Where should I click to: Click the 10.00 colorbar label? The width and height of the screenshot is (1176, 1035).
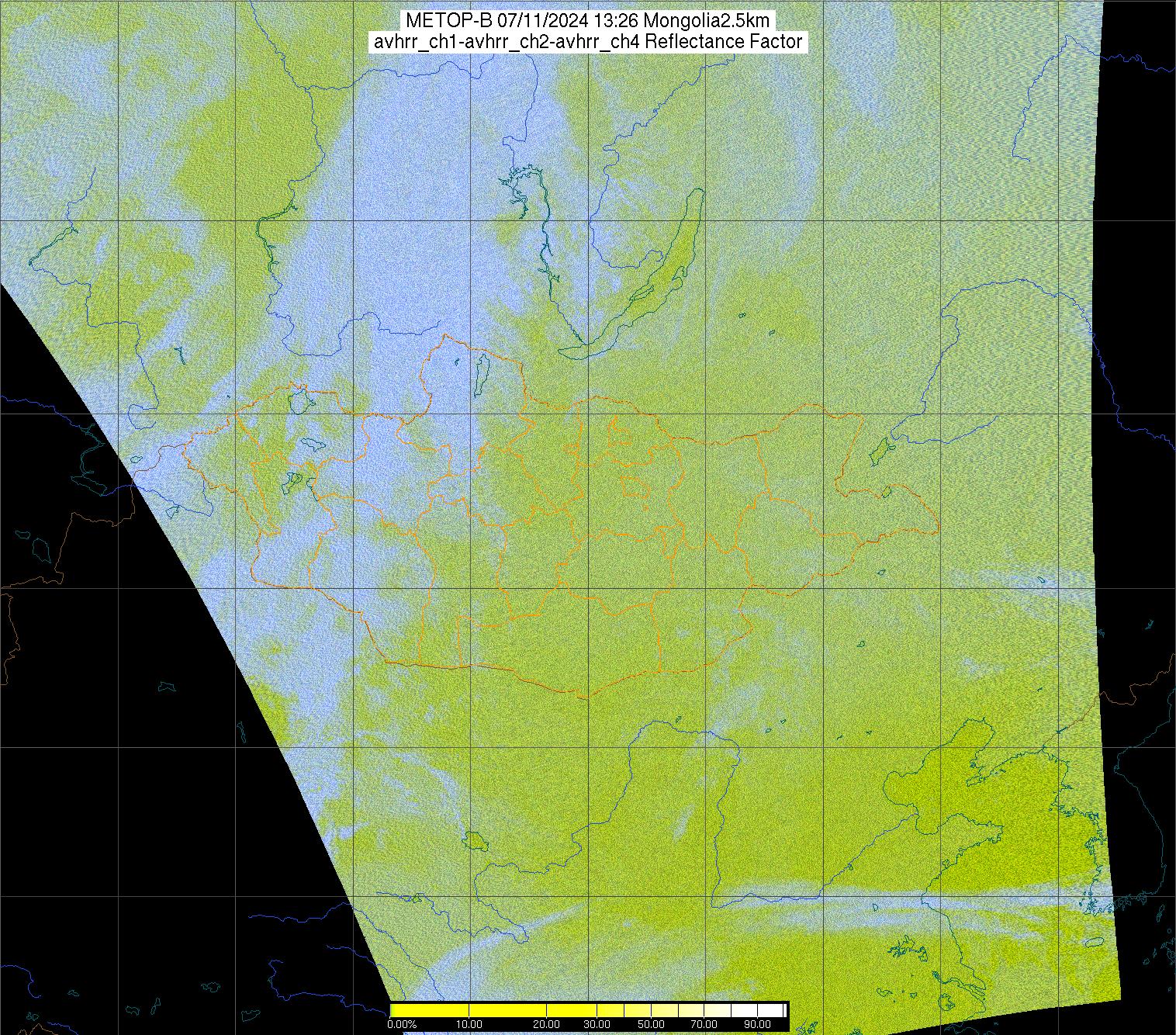[469, 1024]
